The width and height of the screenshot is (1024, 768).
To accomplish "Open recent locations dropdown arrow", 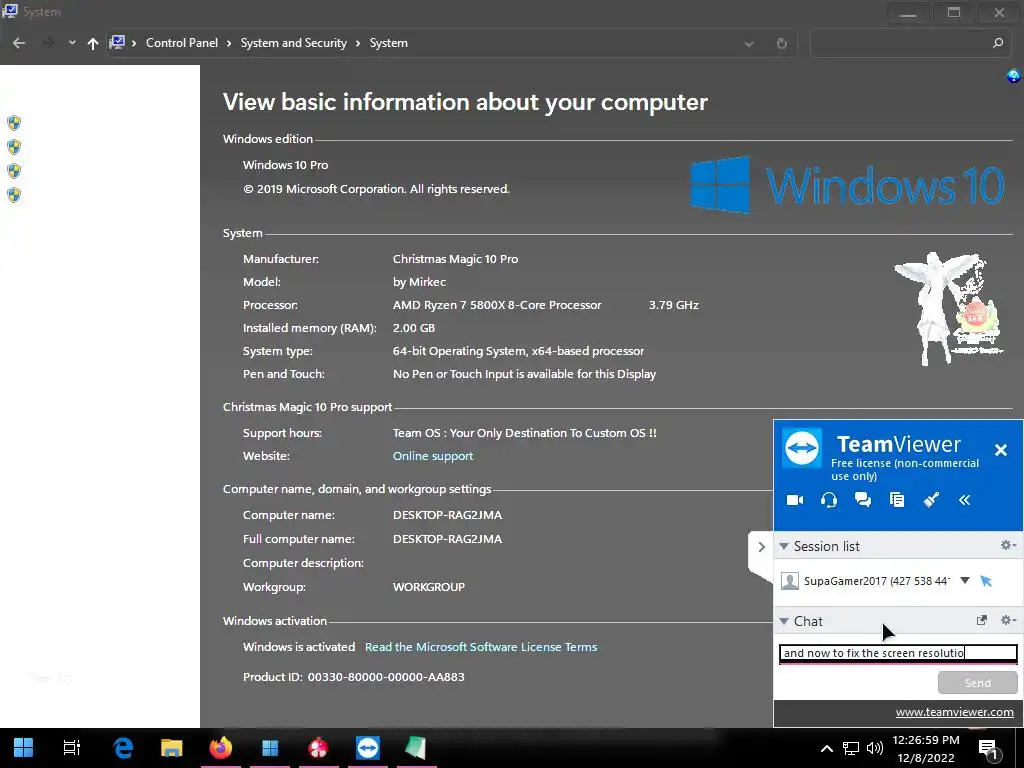I will pyautogui.click(x=72, y=43).
